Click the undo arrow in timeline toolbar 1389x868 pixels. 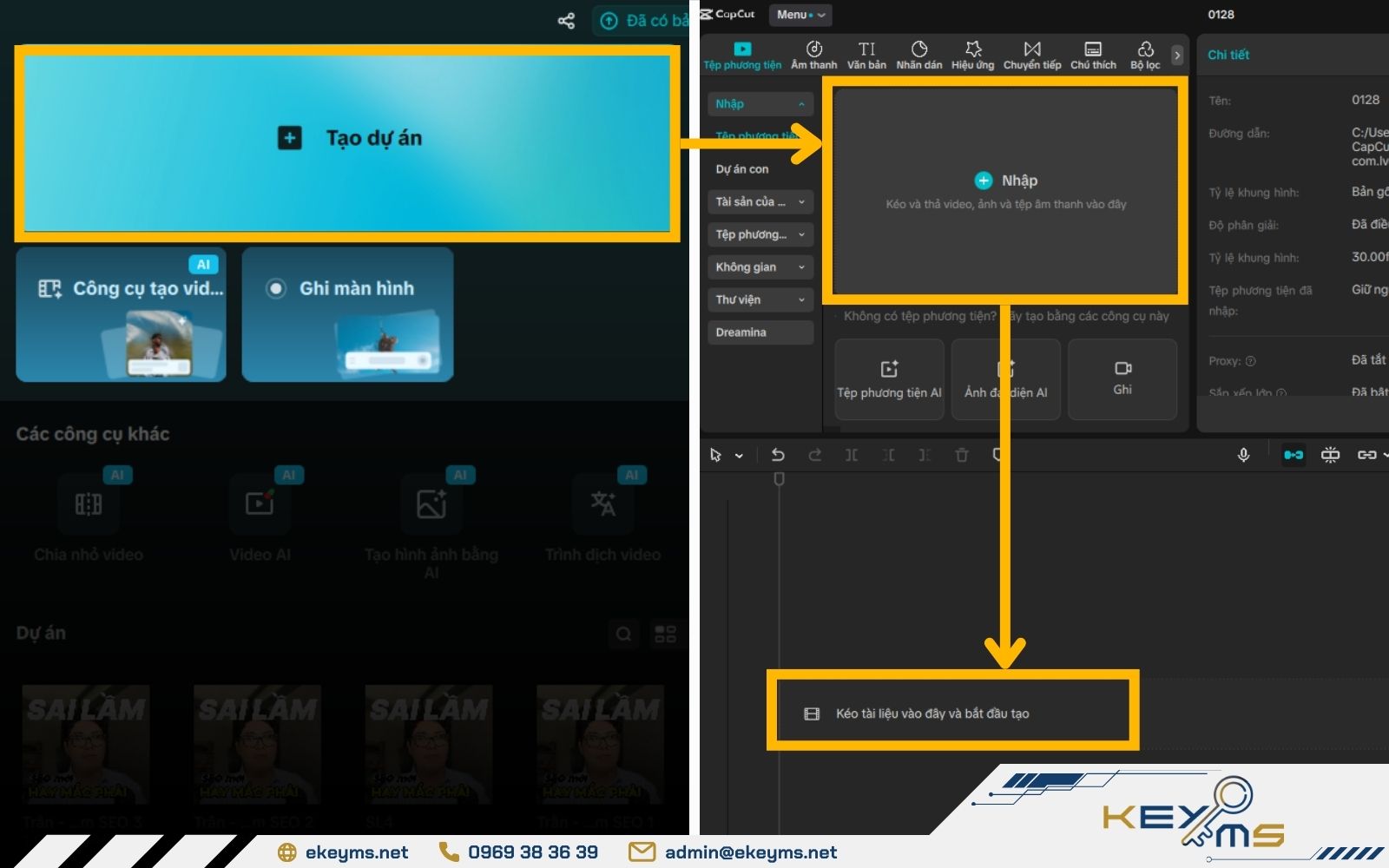778,455
